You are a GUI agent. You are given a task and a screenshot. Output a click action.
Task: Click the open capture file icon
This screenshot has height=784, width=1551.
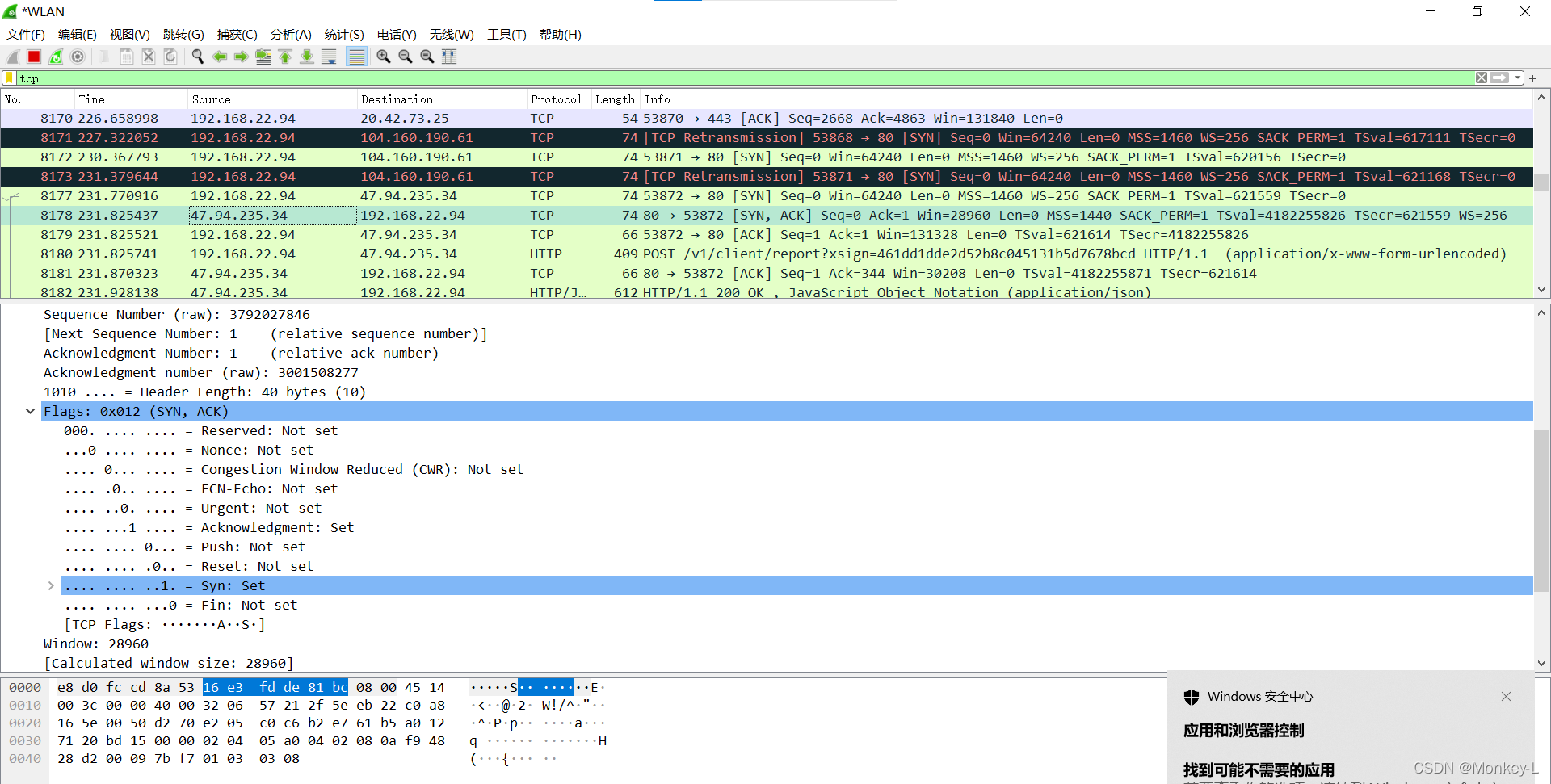pyautogui.click(x=105, y=57)
